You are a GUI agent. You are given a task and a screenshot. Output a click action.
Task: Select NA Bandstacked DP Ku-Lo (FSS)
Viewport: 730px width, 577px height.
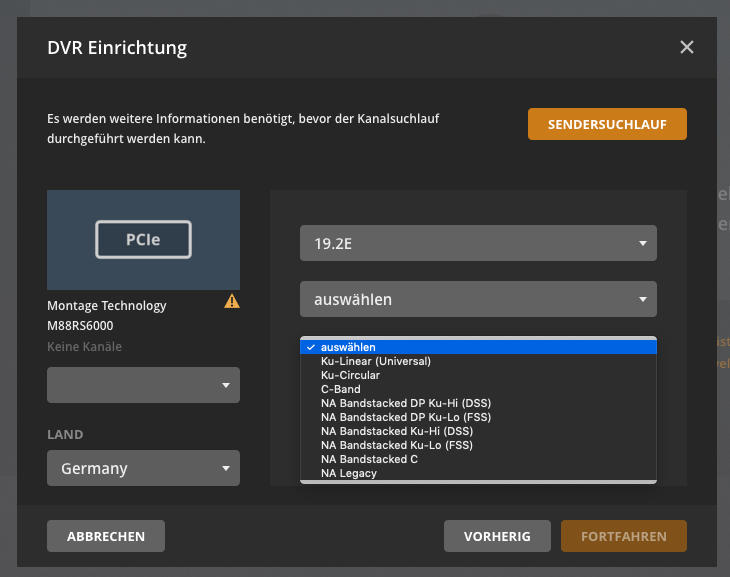point(478,417)
